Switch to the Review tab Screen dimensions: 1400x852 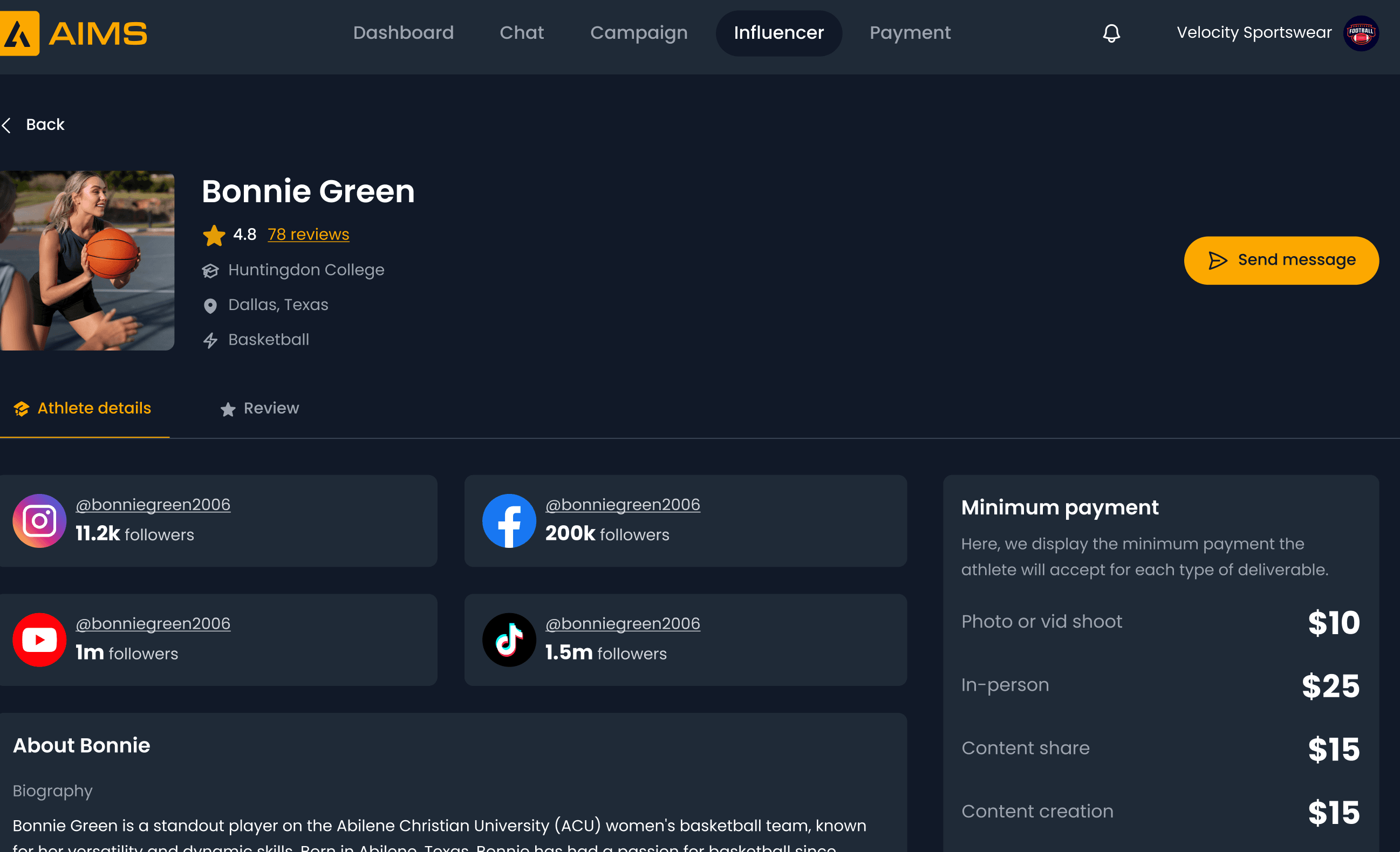259,408
